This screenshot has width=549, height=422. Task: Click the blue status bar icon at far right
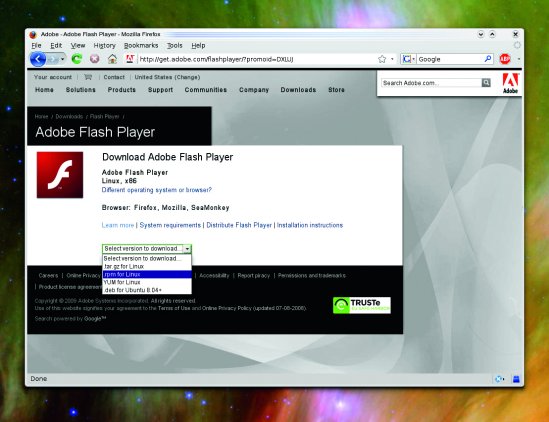pyautogui.click(x=516, y=379)
